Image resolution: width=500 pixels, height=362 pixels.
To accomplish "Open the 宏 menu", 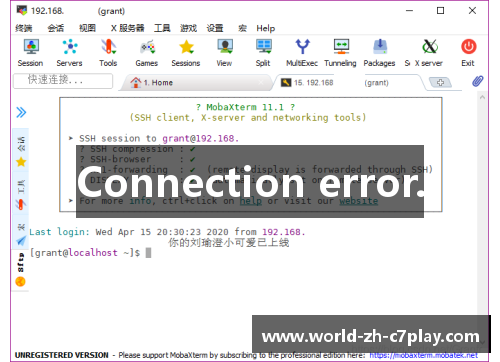I will tap(242, 28).
